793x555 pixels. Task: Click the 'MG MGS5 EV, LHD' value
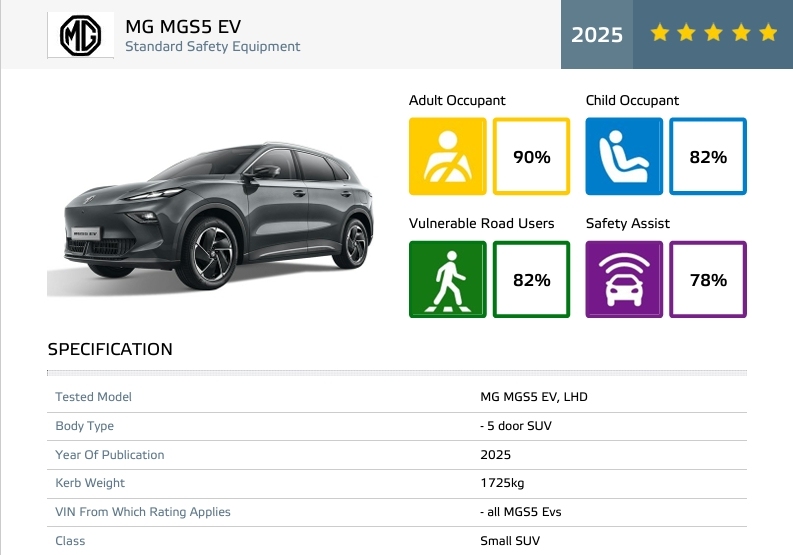534,397
